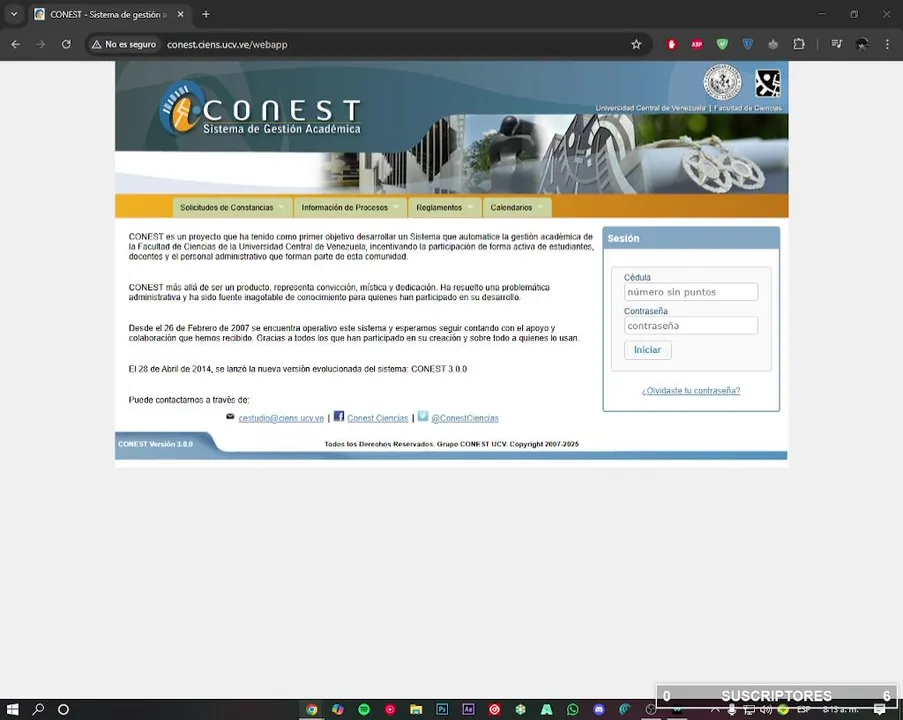Expand the Información de Procesos dropdown arrow
Viewport: 903px width, 720px height.
coord(396,207)
